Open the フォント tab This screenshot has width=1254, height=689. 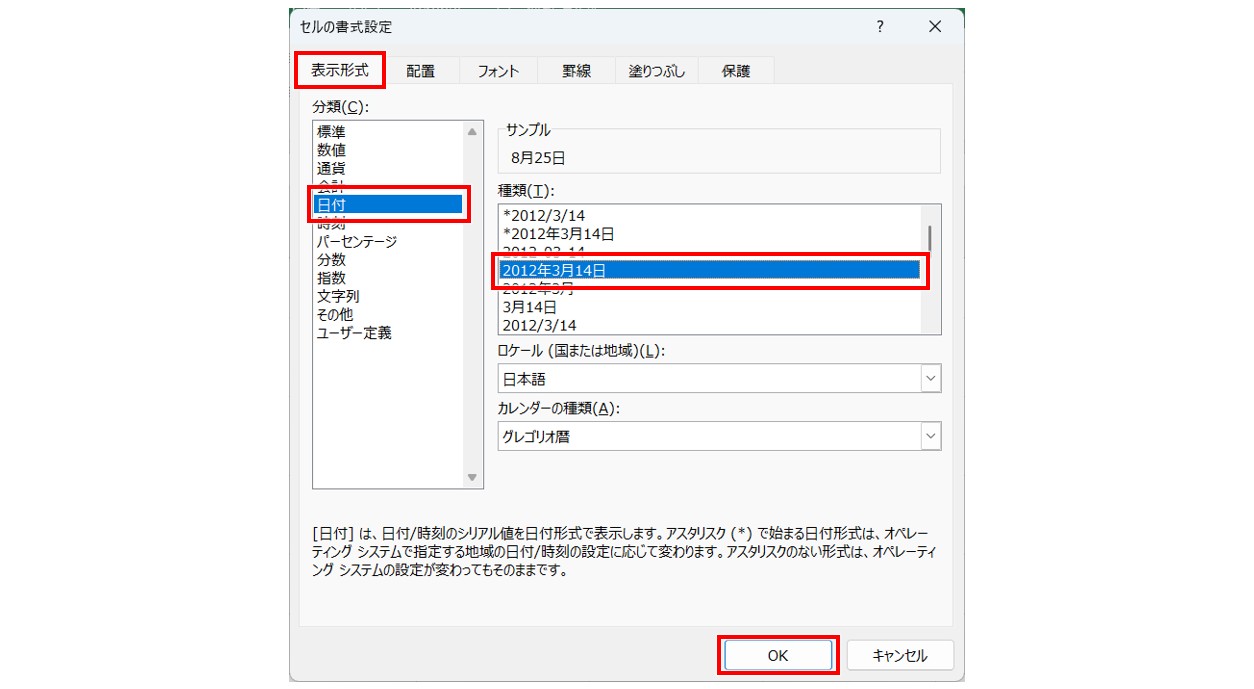(x=498, y=71)
